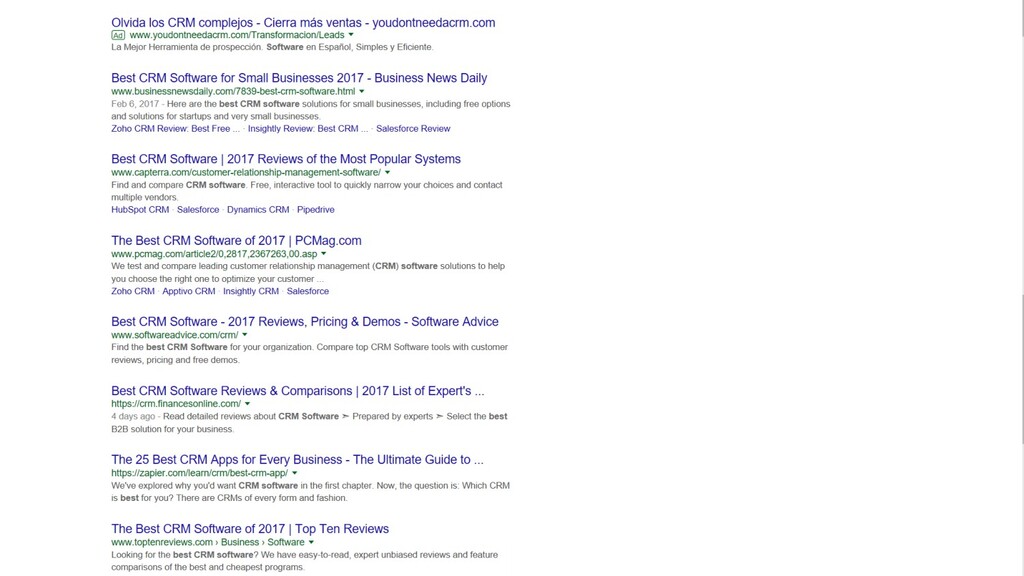Screen dimensions: 1024x576
Task: Expand dropdown arrow beside softwareadvice.com URL
Action: 245,335
